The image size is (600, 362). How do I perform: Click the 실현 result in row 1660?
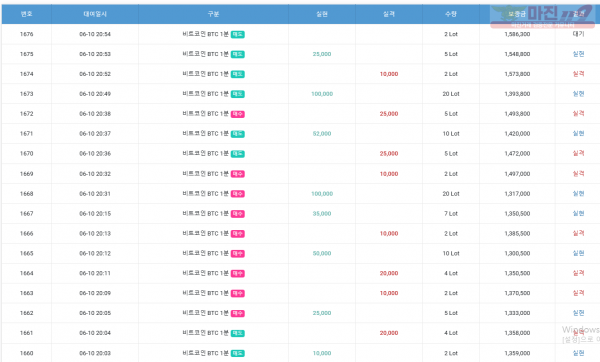(x=578, y=353)
